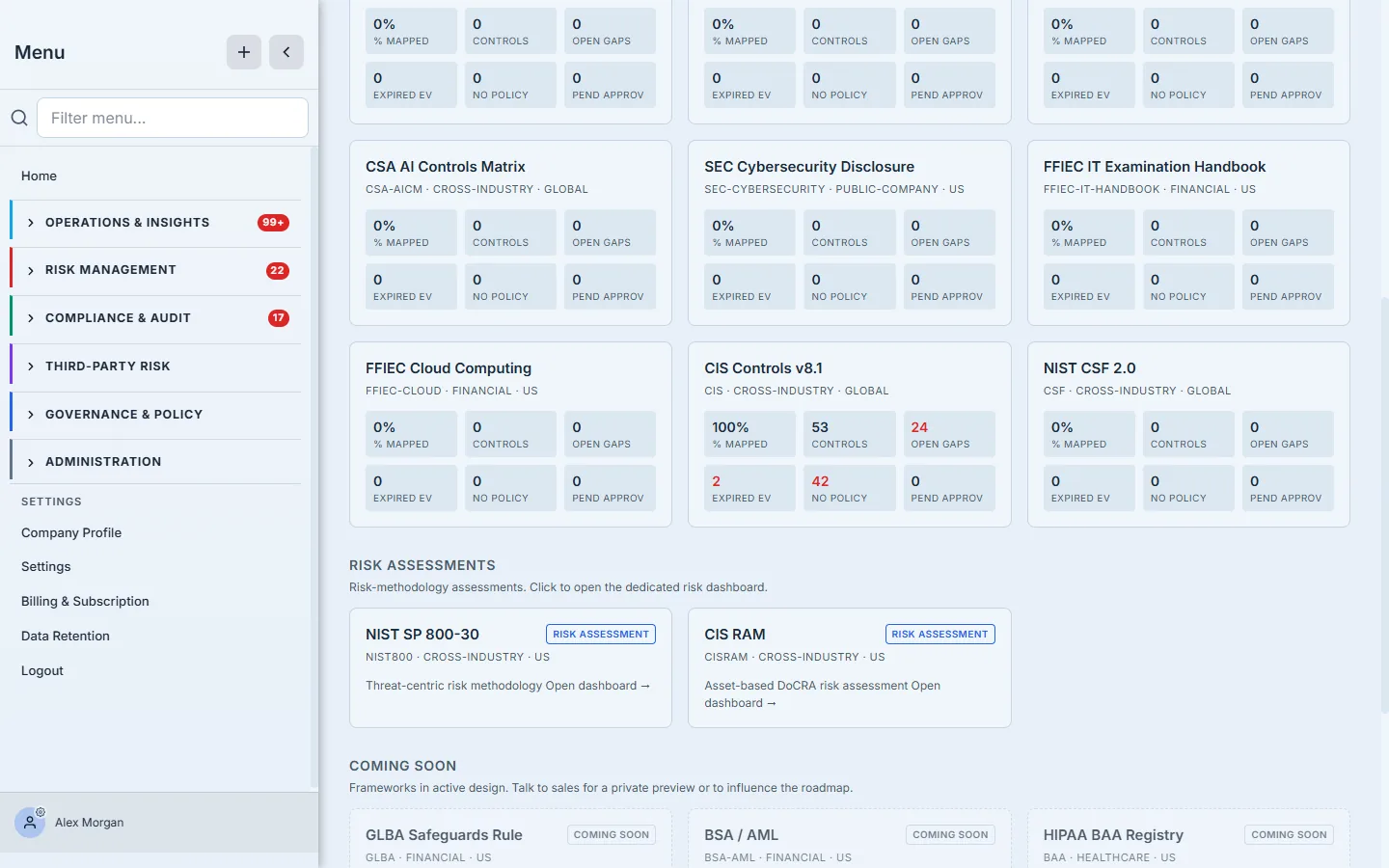
Task: Expand Governance & Policy section
Action: [x=155, y=415]
